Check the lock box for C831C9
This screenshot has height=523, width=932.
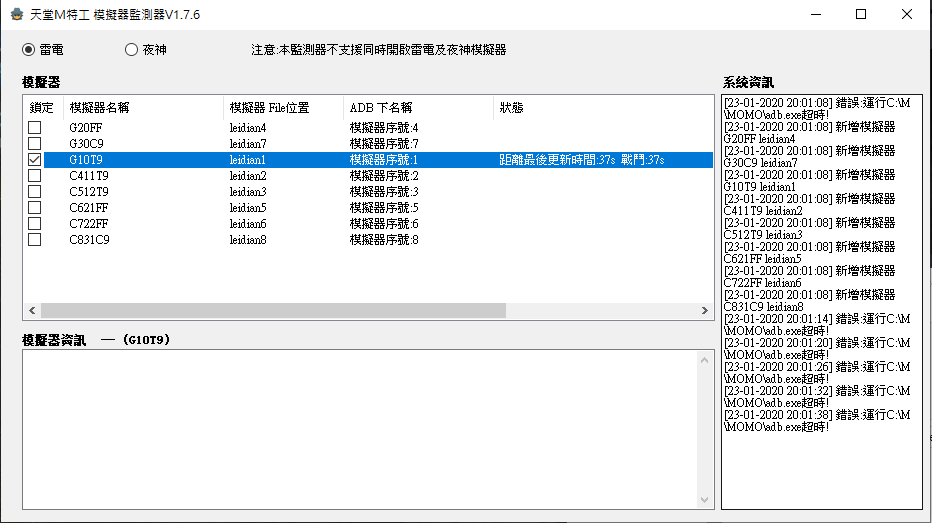(x=35, y=239)
